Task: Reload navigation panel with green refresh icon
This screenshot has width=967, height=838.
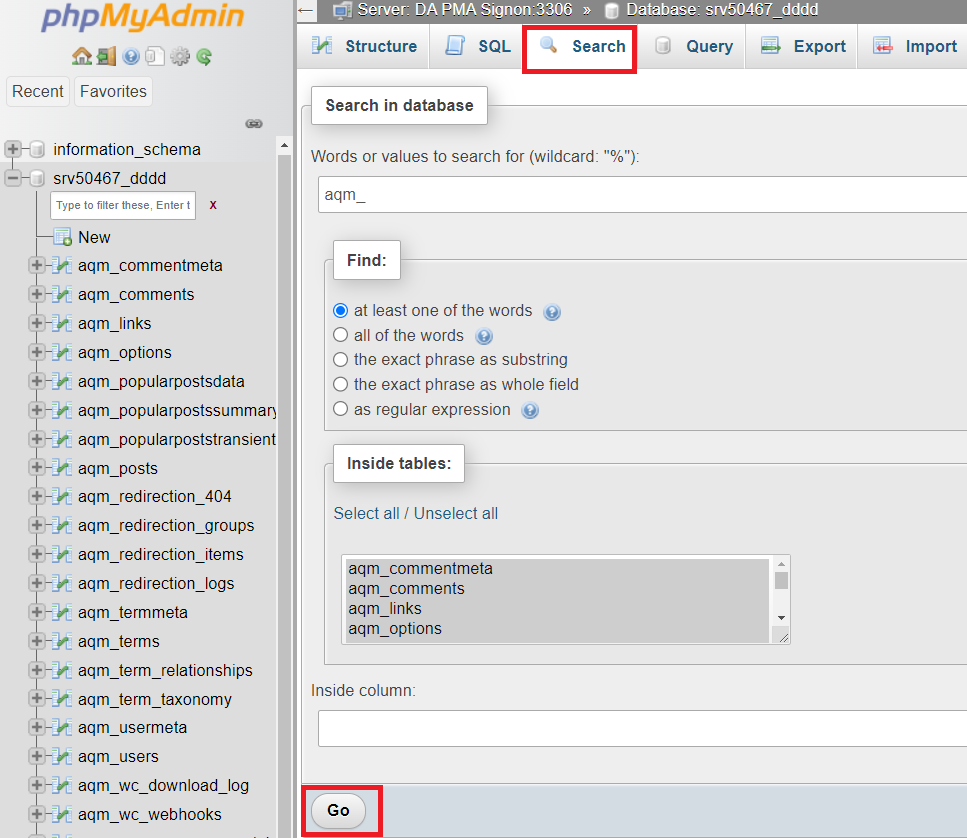Action: pyautogui.click(x=204, y=57)
